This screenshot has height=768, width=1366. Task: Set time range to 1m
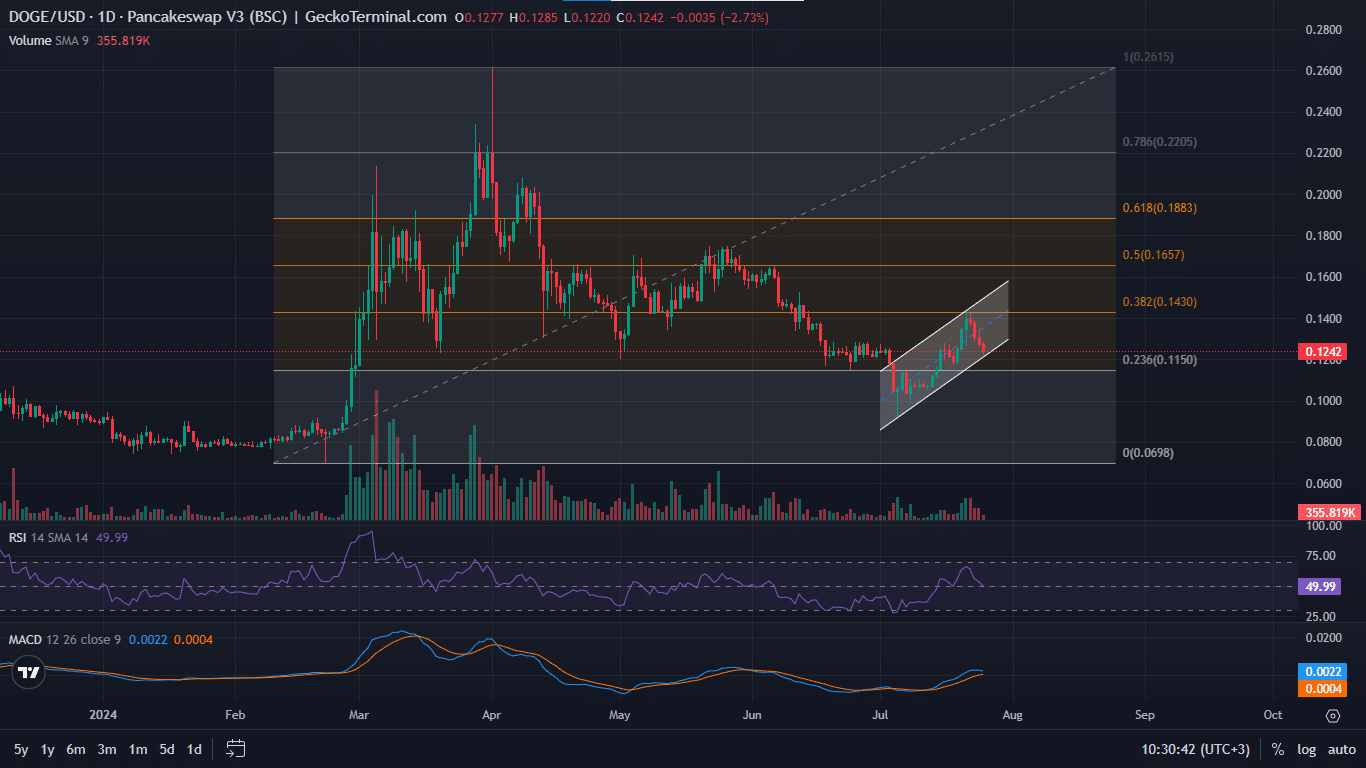pos(138,749)
